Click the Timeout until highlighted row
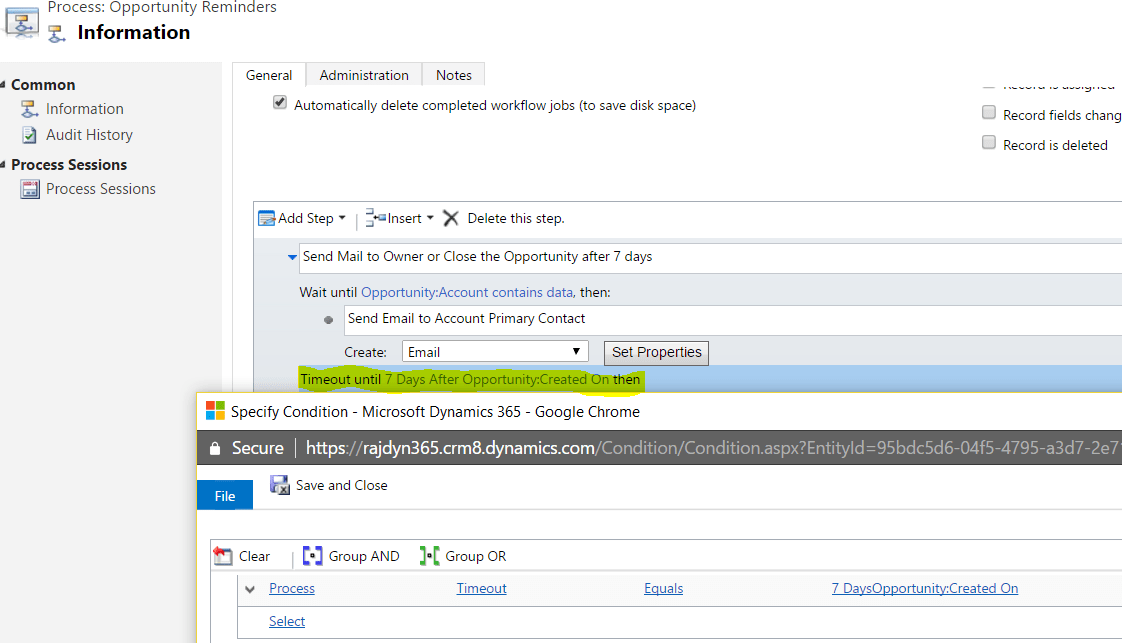The height and width of the screenshot is (643, 1122). tap(710, 379)
